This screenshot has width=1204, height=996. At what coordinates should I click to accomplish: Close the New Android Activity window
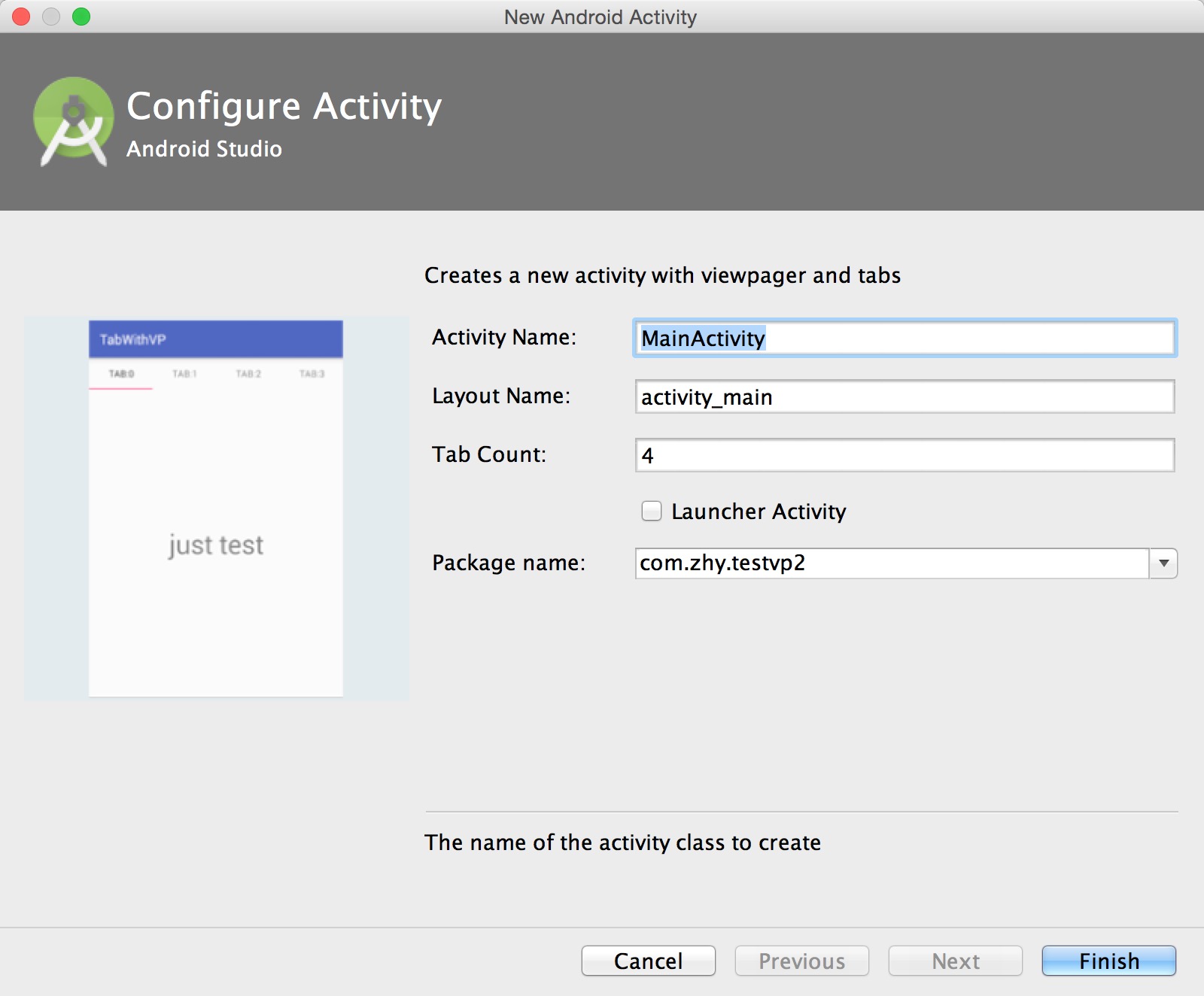tap(22, 17)
